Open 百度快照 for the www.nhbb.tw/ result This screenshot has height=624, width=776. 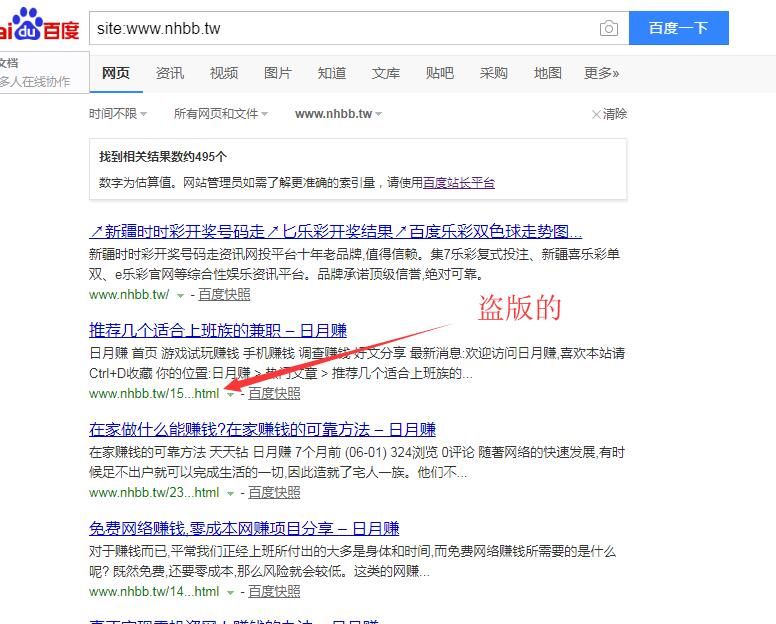click(x=224, y=294)
